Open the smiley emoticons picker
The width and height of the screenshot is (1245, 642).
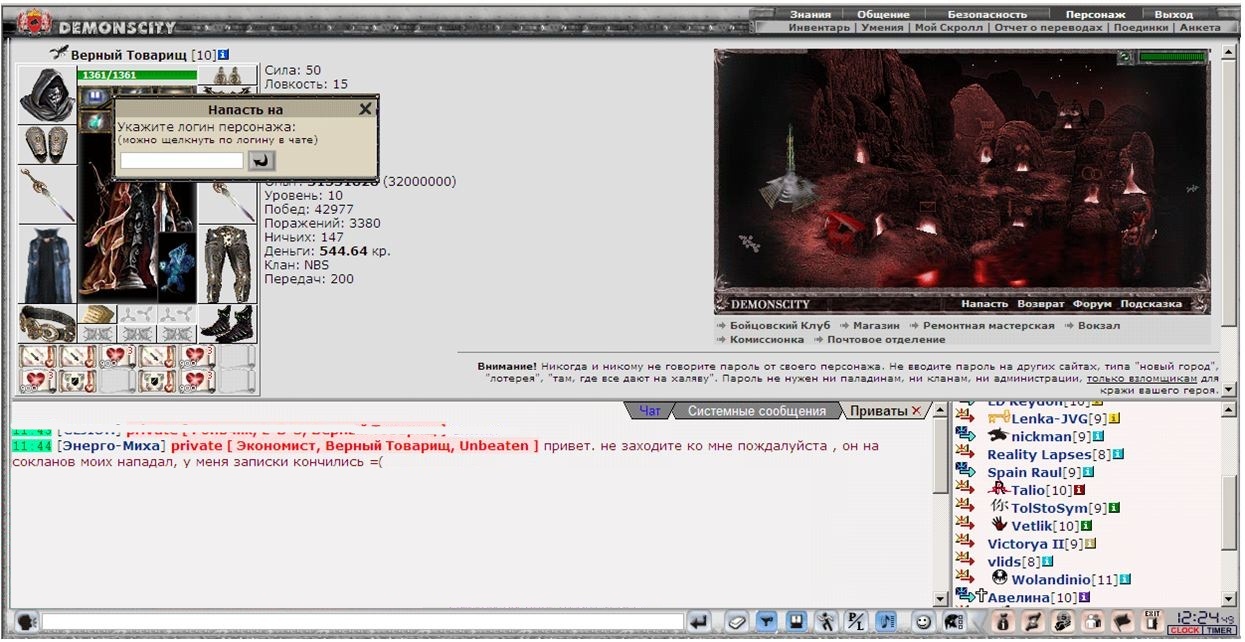tap(922, 622)
